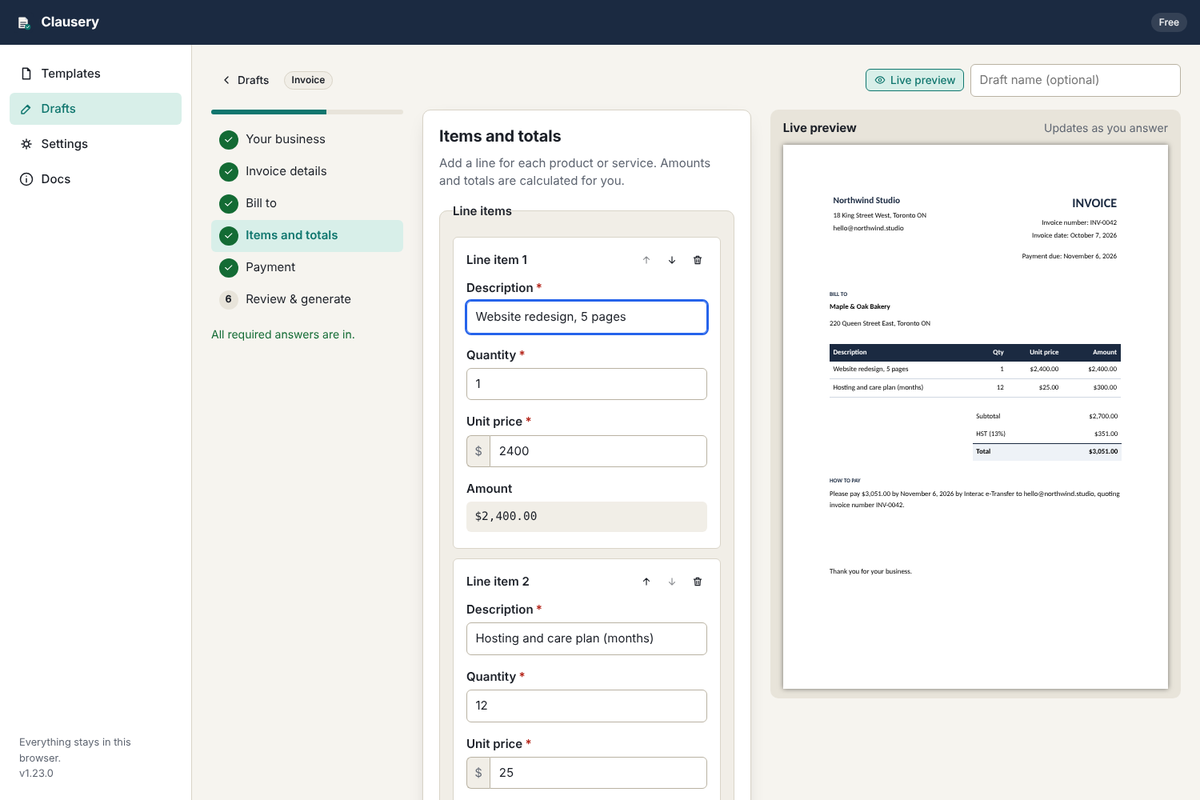This screenshot has height=800, width=1200.
Task: Edit Line item 1 unit price field
Action: click(x=598, y=451)
